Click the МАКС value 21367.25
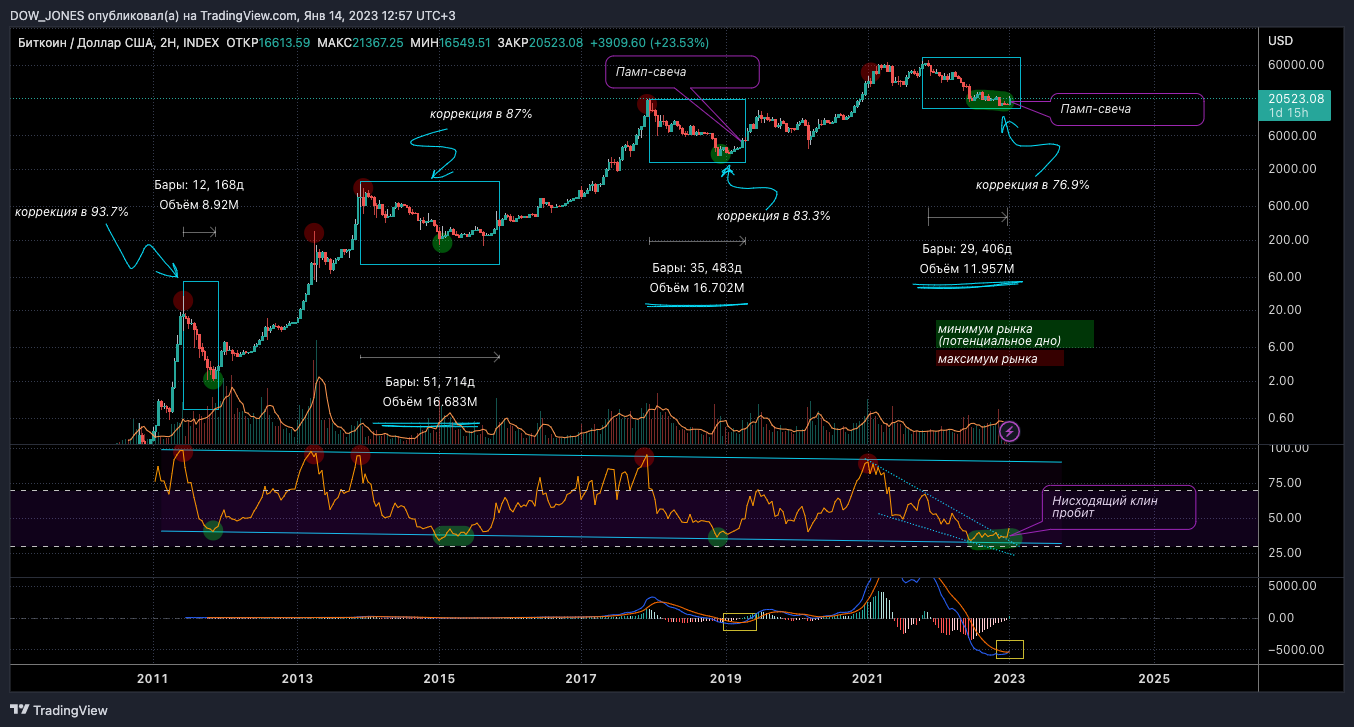 [x=377, y=42]
